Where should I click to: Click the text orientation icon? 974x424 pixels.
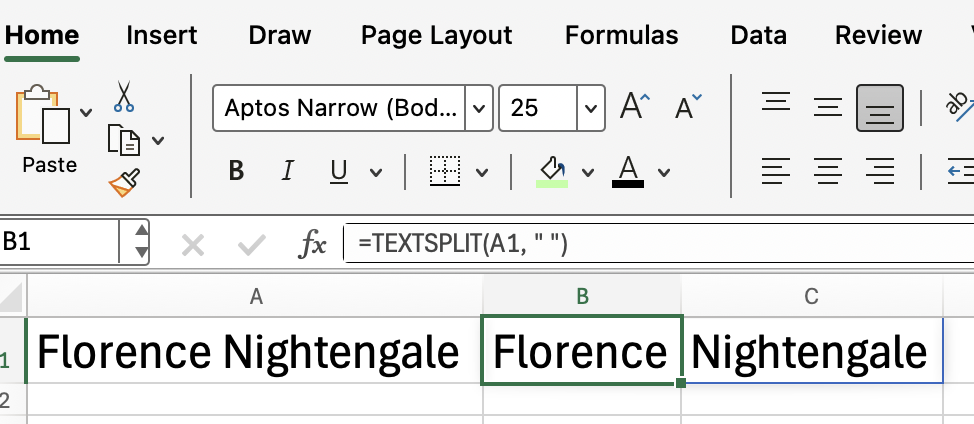coord(958,106)
